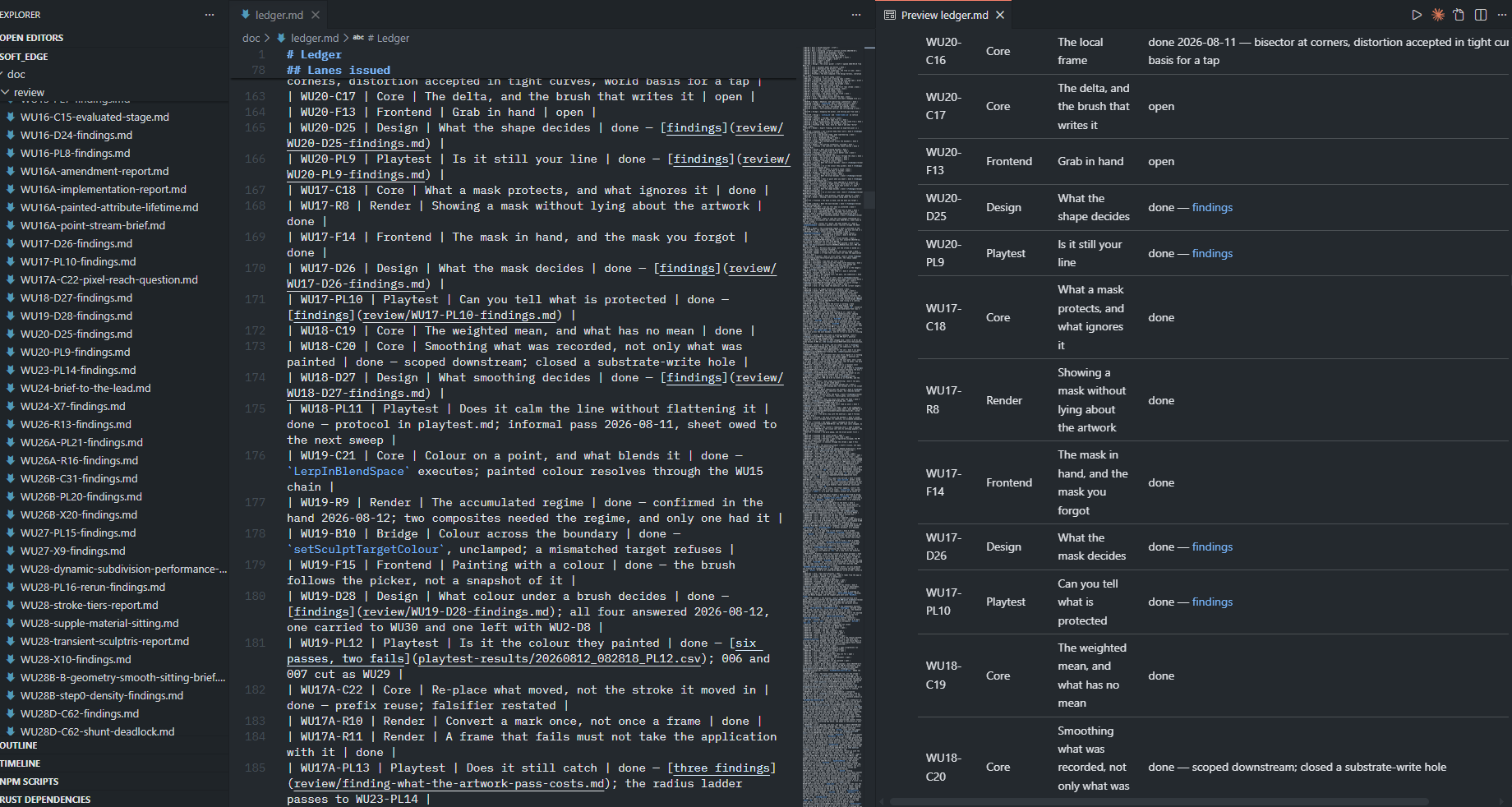Select WU24-X7-findings.md in file tree
The height and width of the screenshot is (807, 1512).
[x=73, y=406]
